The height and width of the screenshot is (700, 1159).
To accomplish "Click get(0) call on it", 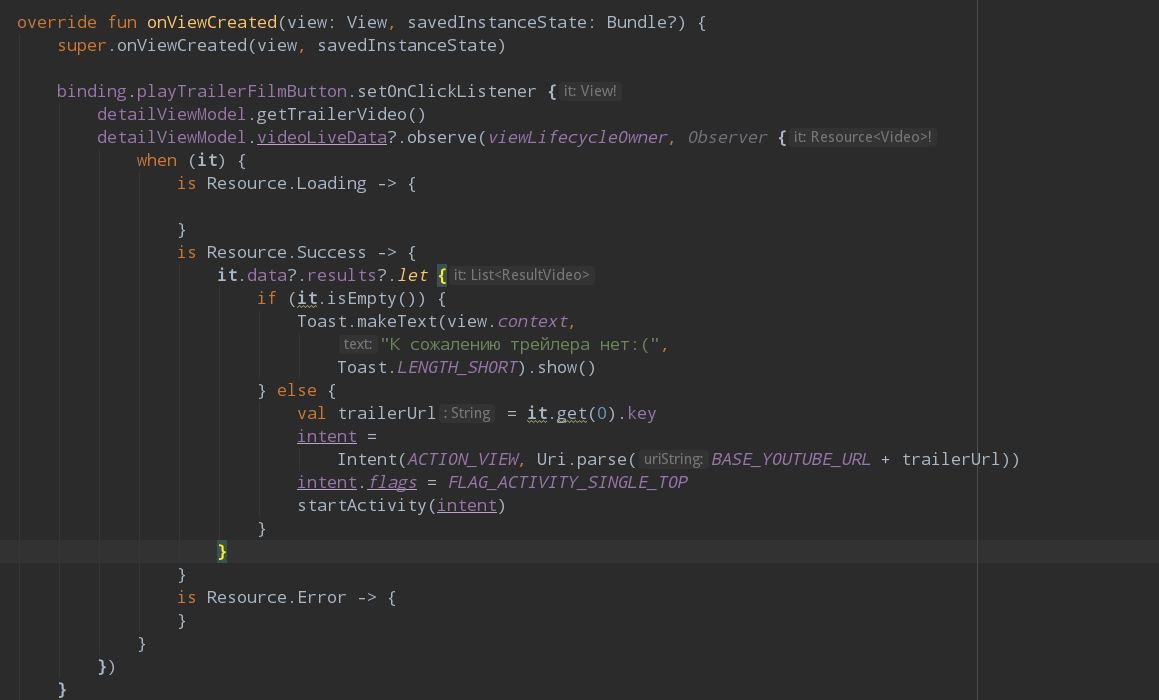I will coord(586,413).
